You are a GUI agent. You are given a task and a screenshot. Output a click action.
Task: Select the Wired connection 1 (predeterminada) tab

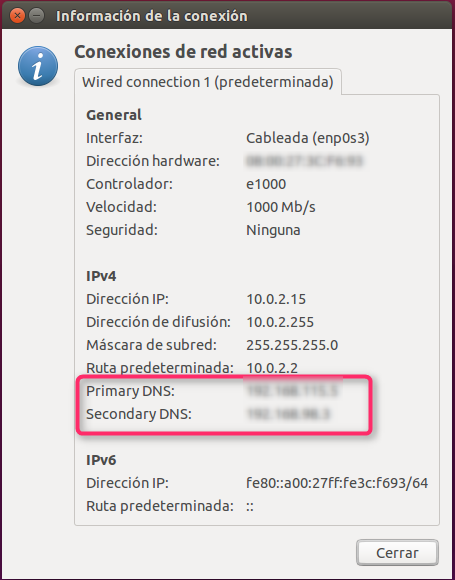tap(208, 82)
